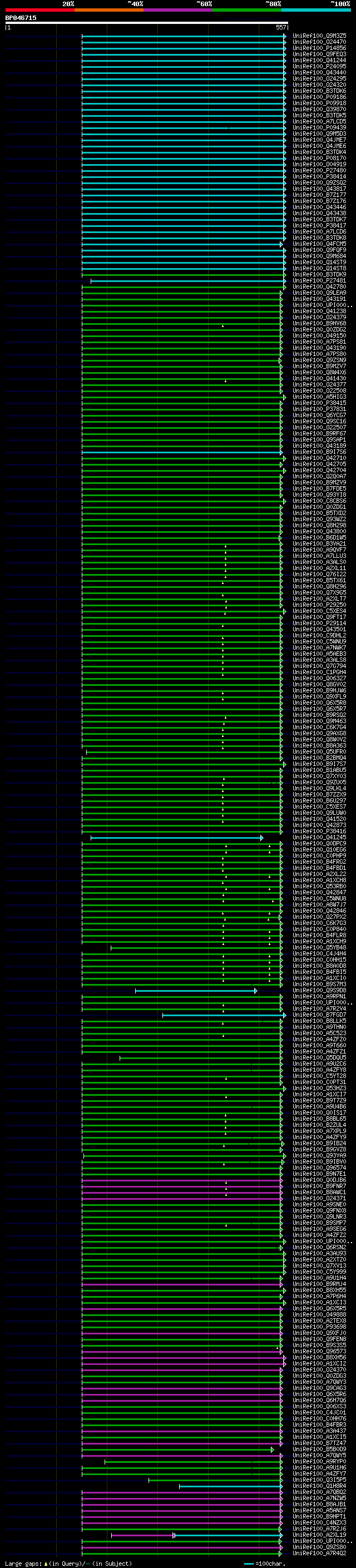Click the green alignment bar for UniRef100_B3TDK9
Image resolution: width=356 pixels, height=1568 pixels.
184,275
